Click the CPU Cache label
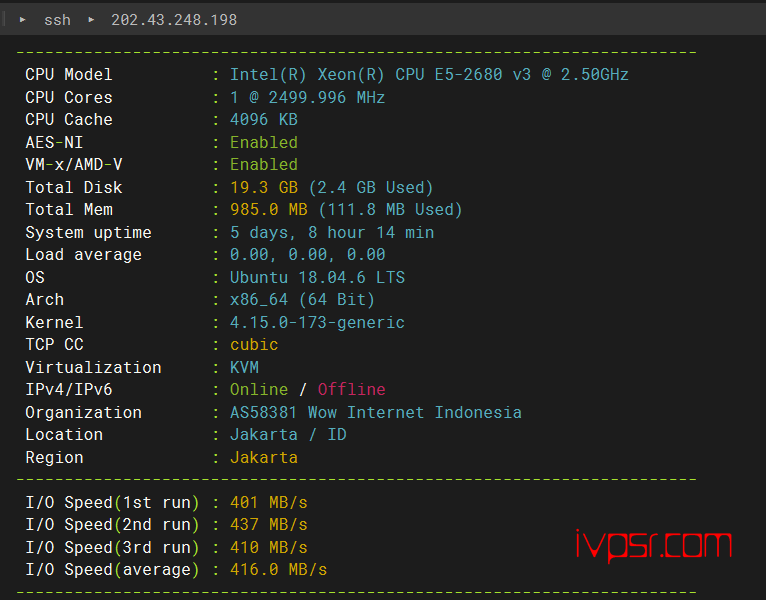The height and width of the screenshot is (600, 766). pos(69,120)
